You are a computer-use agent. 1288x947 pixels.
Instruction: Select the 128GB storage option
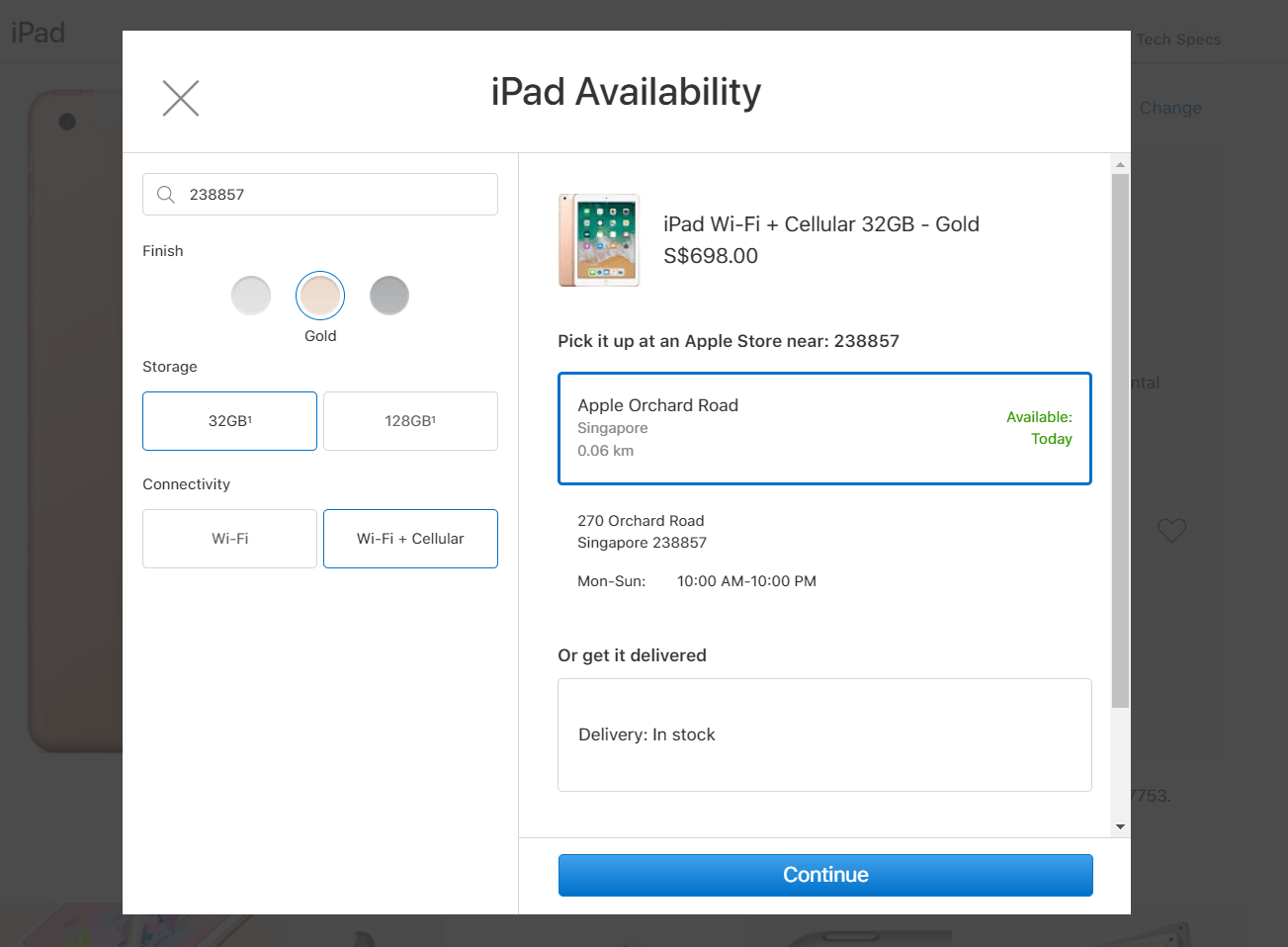[409, 420]
